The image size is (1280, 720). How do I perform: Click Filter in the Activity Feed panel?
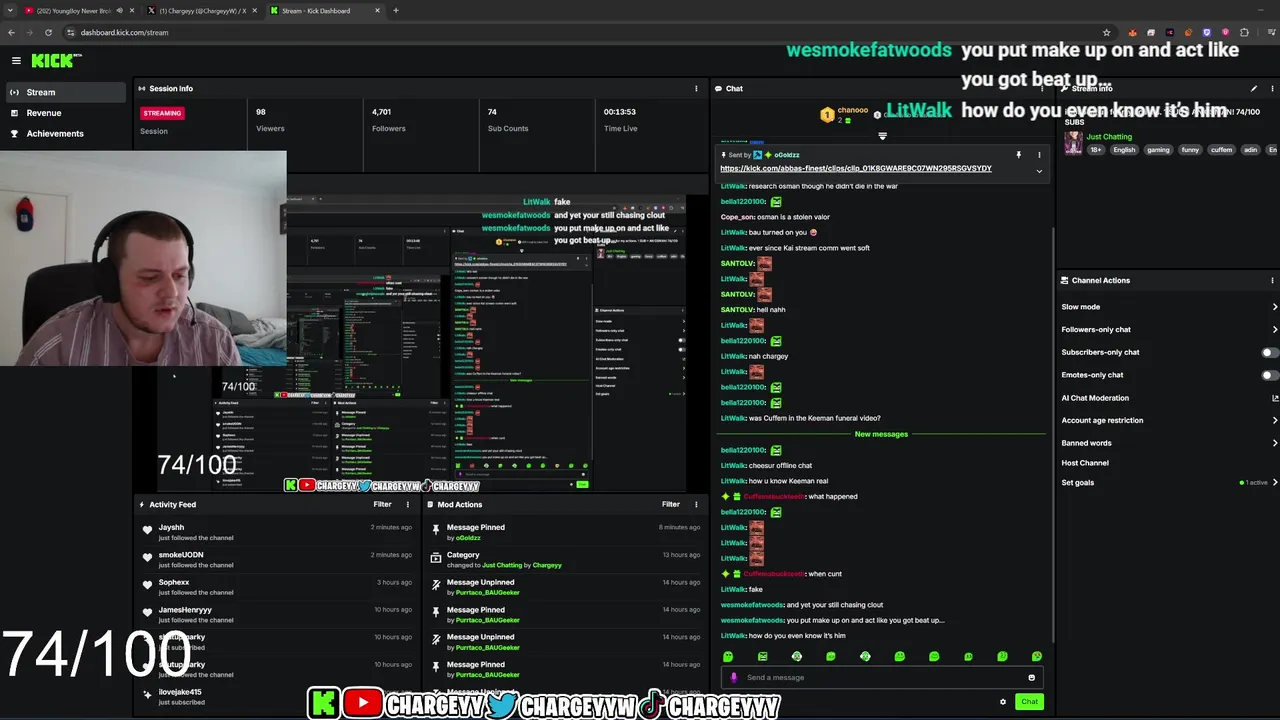(x=382, y=504)
